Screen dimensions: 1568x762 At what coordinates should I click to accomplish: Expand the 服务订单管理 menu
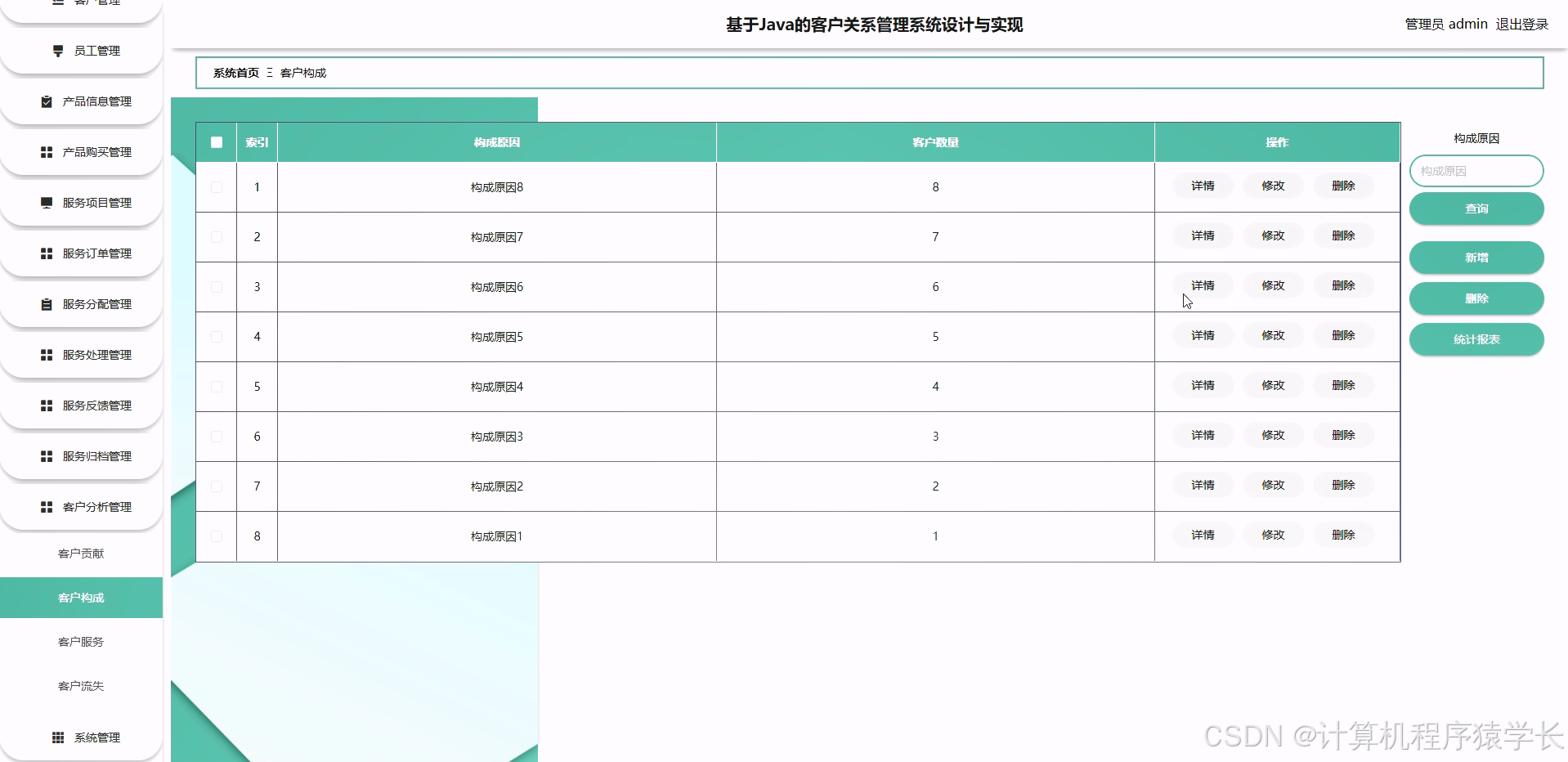click(x=81, y=253)
